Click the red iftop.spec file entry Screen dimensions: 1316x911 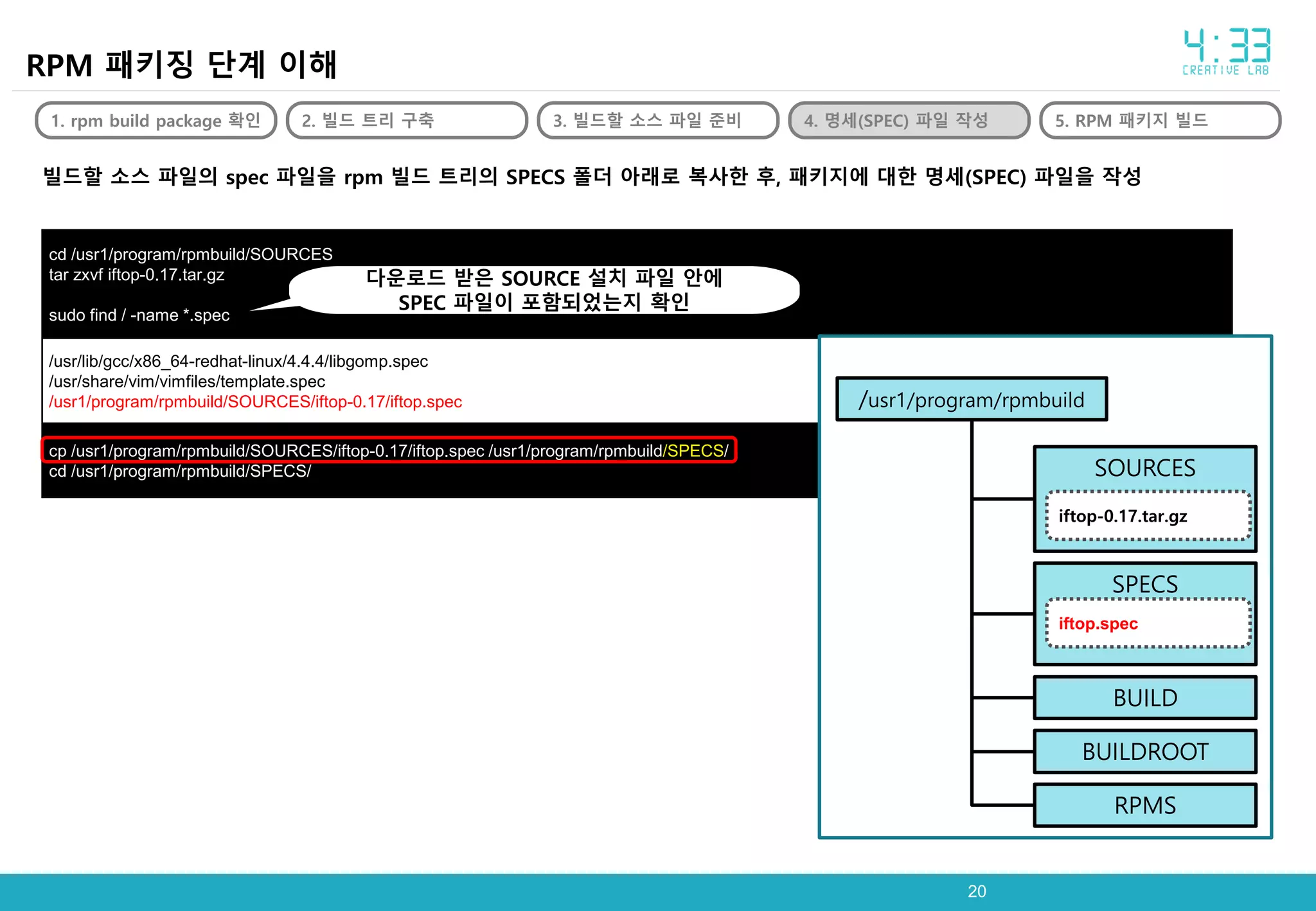click(x=1148, y=623)
